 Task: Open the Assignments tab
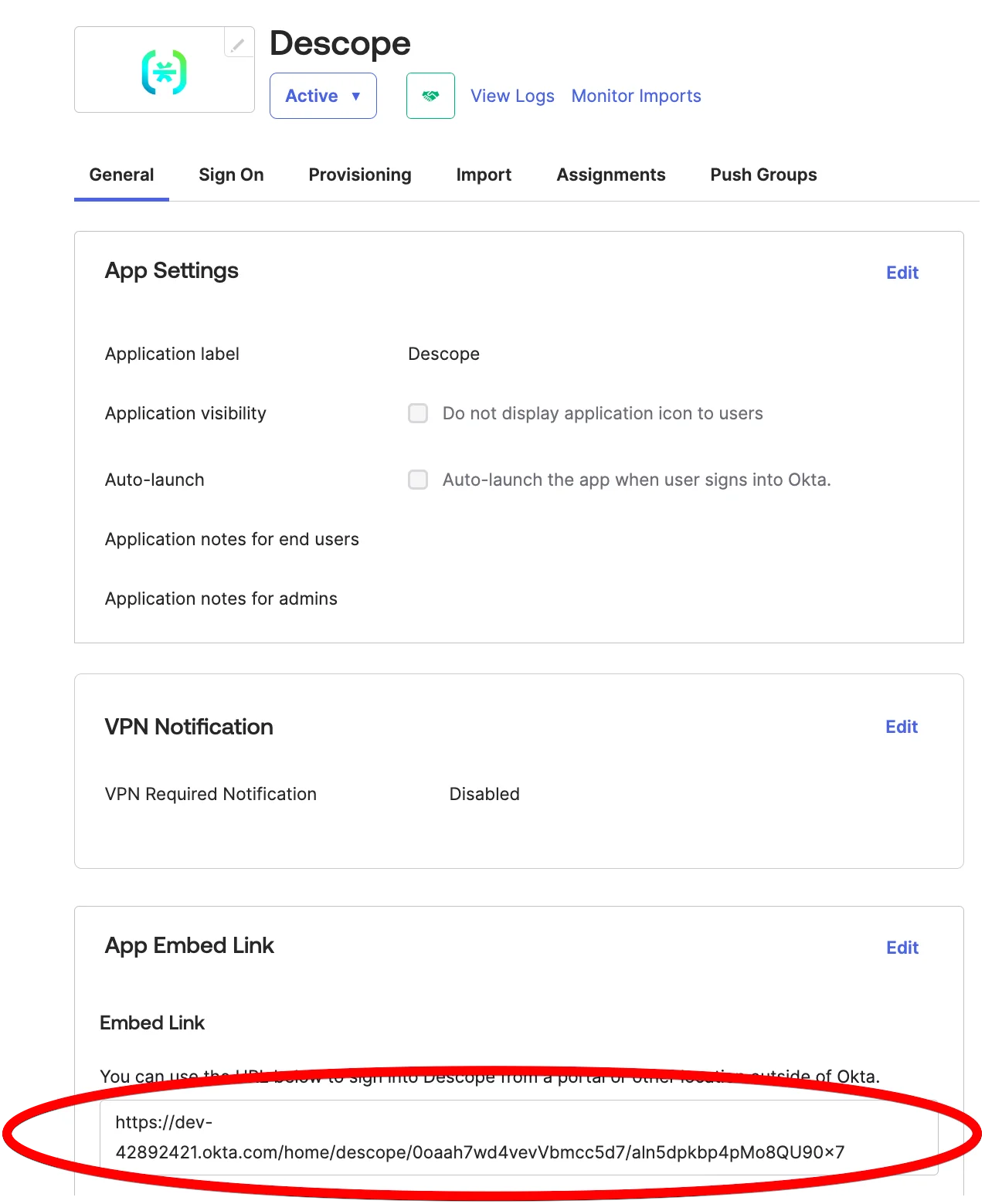(610, 175)
